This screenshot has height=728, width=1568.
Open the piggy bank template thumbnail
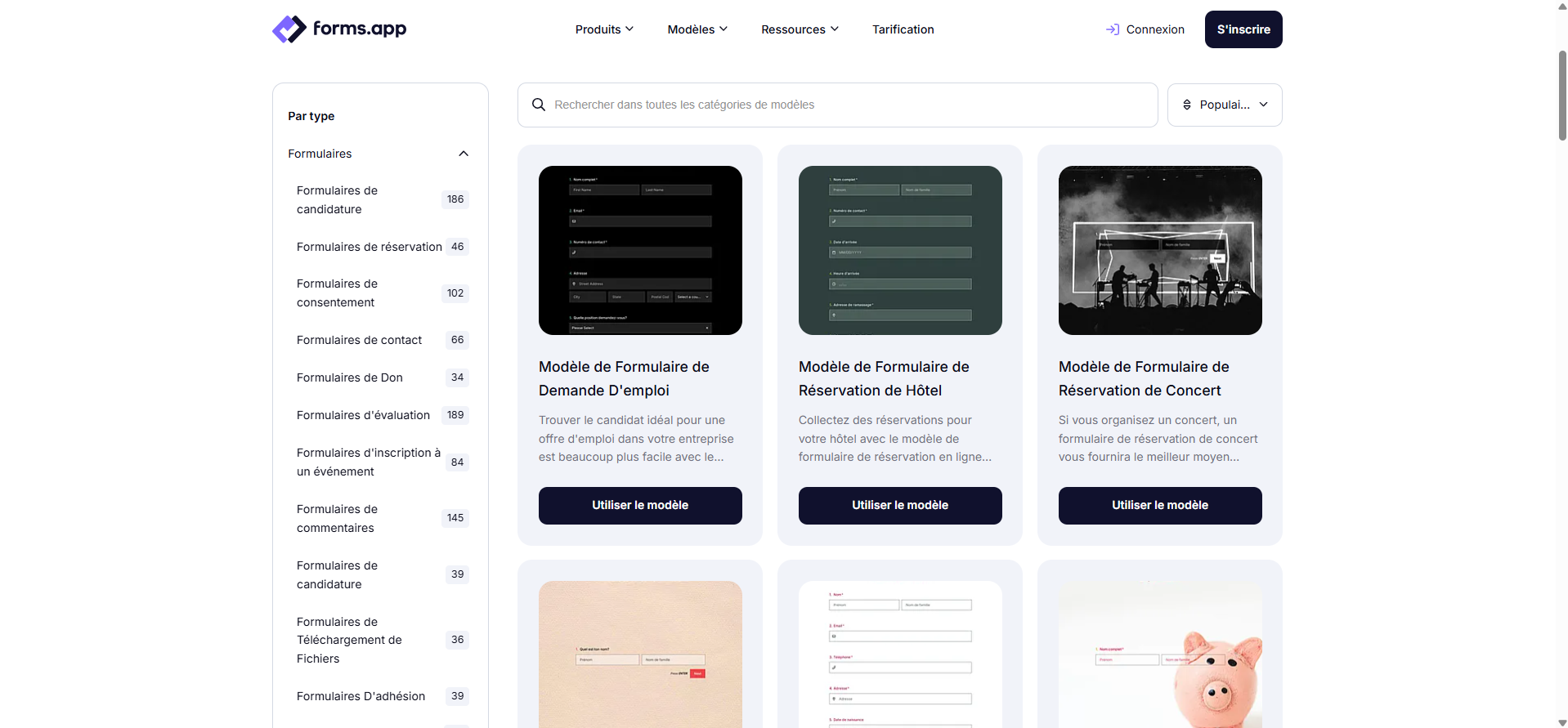1160,654
